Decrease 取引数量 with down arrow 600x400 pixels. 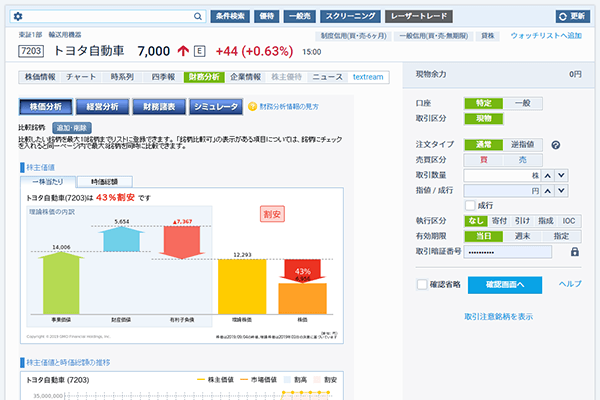(561, 175)
